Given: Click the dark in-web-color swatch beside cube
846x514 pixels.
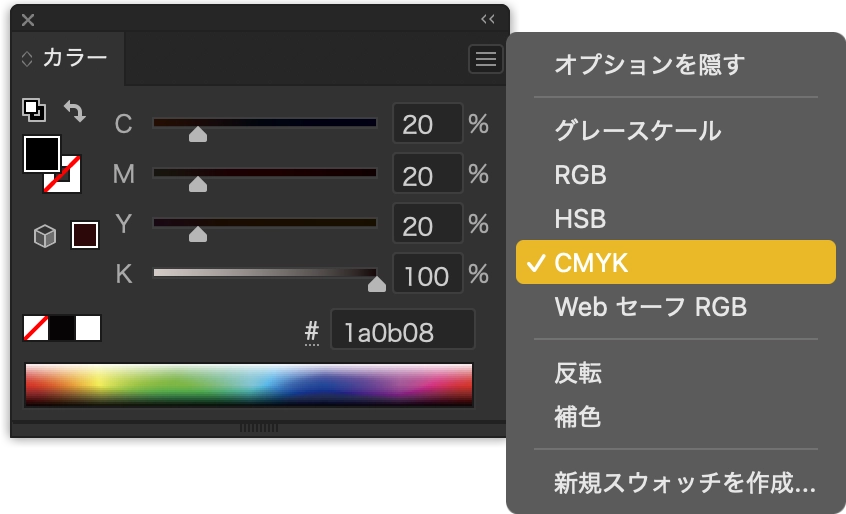Looking at the screenshot, I should tap(85, 235).
